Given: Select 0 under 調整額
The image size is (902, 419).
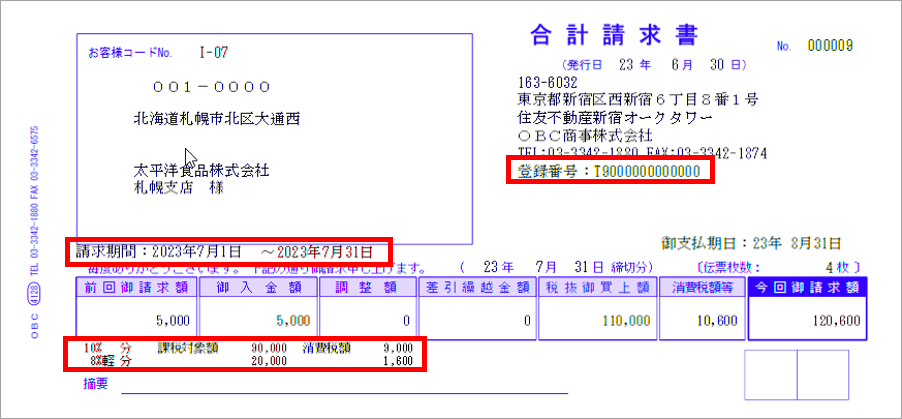Looking at the screenshot, I should 406,321.
